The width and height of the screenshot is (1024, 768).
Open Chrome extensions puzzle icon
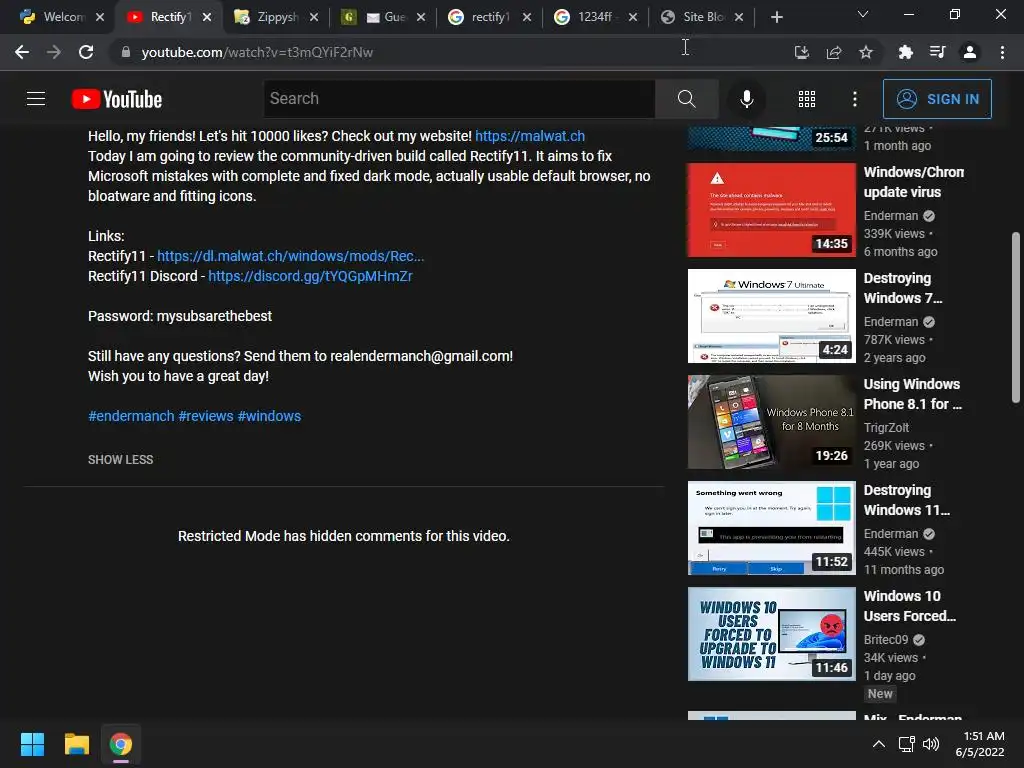(905, 52)
